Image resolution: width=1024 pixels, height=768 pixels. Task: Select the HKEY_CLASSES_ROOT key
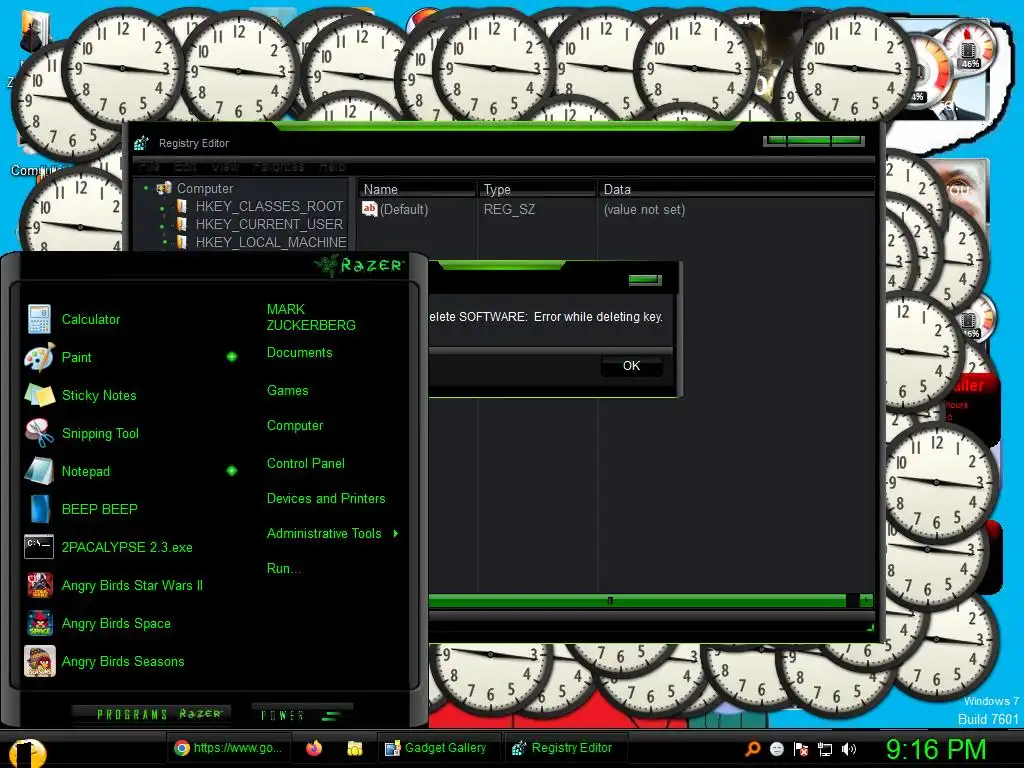269,206
